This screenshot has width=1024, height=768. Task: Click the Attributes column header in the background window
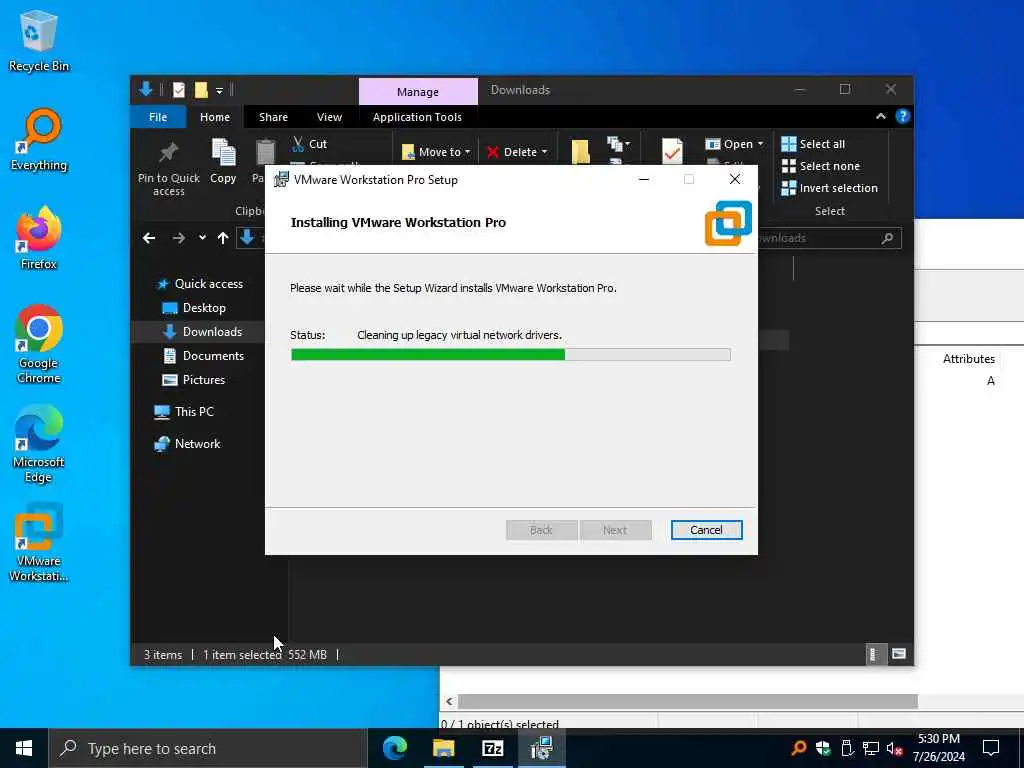click(x=968, y=359)
